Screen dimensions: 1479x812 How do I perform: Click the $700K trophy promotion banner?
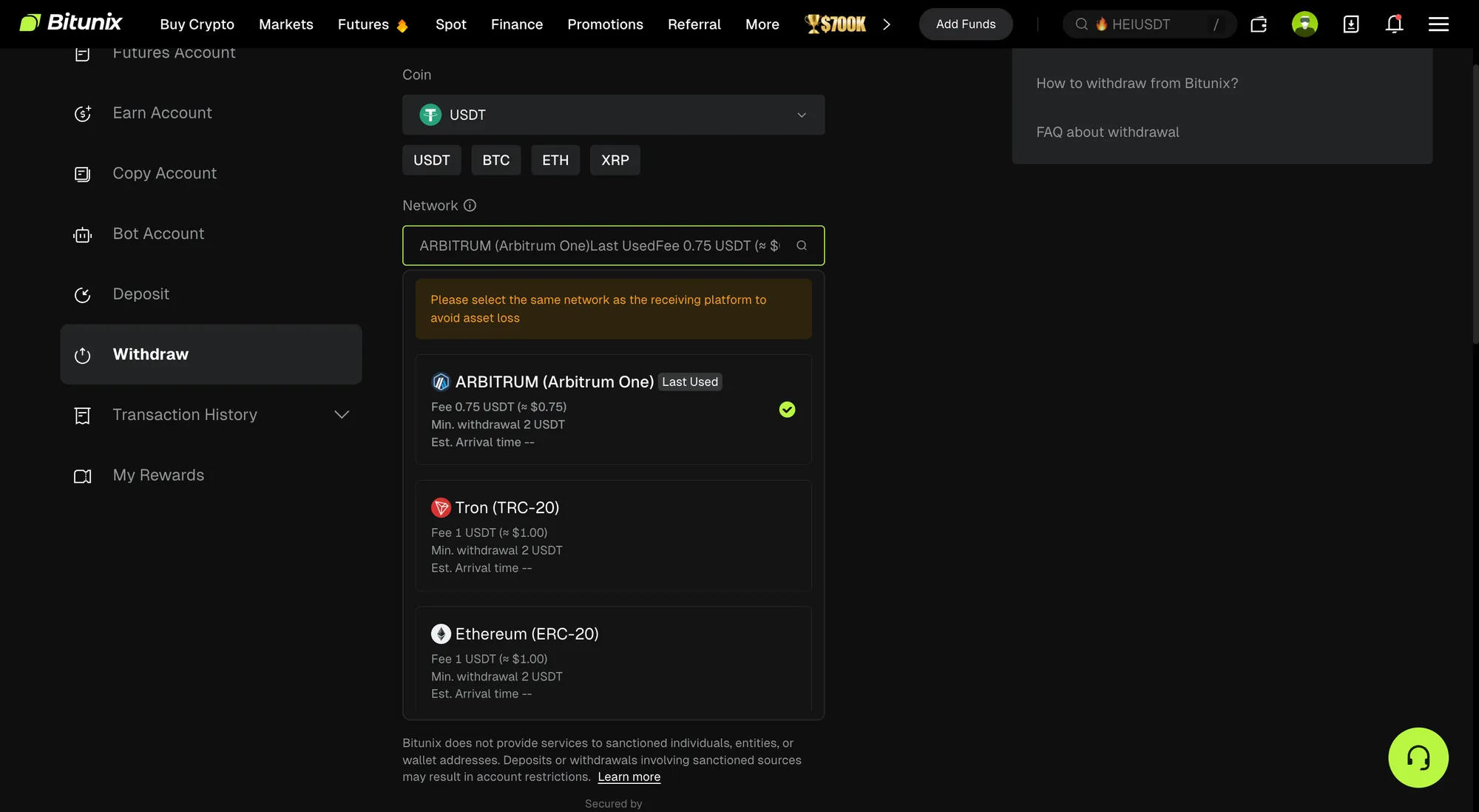click(836, 24)
